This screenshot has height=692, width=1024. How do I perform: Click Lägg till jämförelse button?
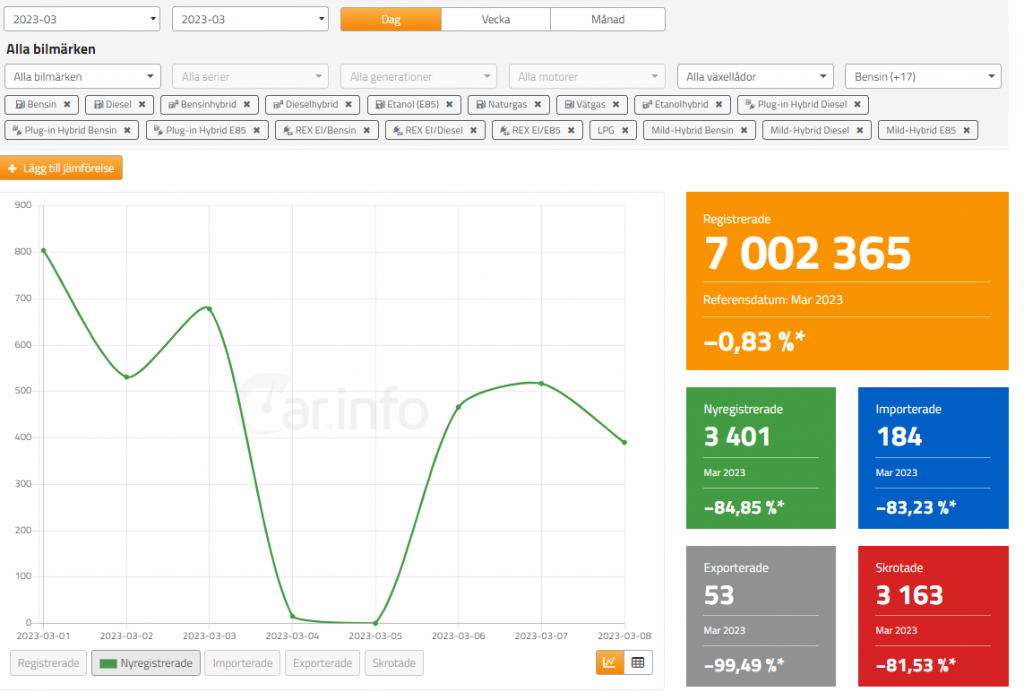click(62, 168)
